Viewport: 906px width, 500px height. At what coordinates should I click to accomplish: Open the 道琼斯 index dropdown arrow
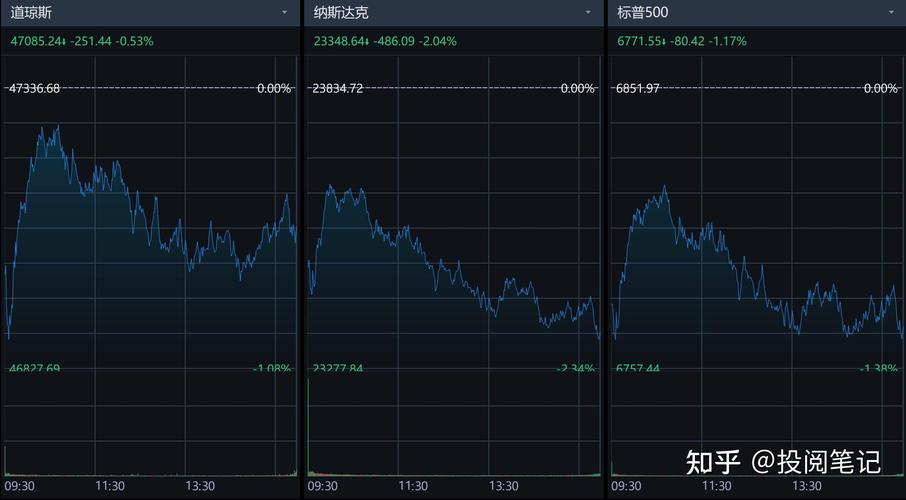click(286, 13)
